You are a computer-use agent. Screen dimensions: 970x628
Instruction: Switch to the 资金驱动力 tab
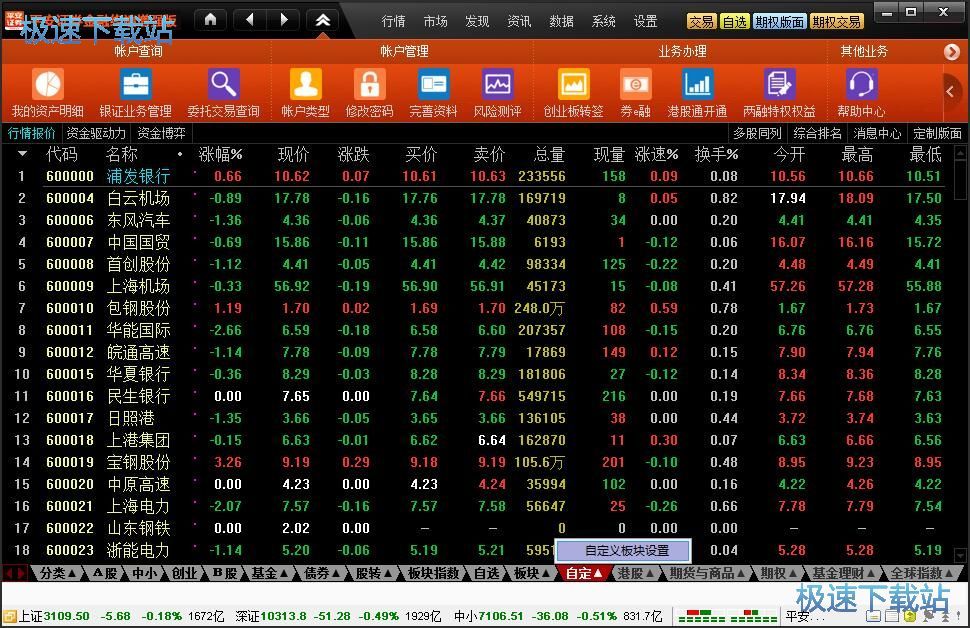96,133
